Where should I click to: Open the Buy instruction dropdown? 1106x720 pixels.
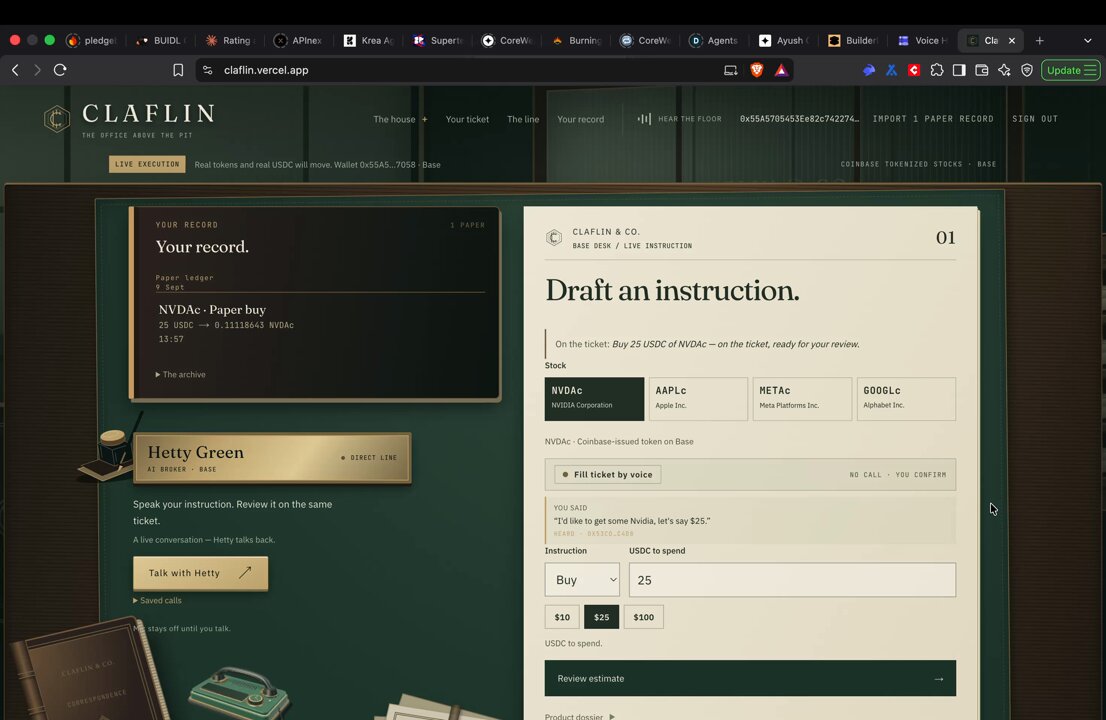coord(582,580)
